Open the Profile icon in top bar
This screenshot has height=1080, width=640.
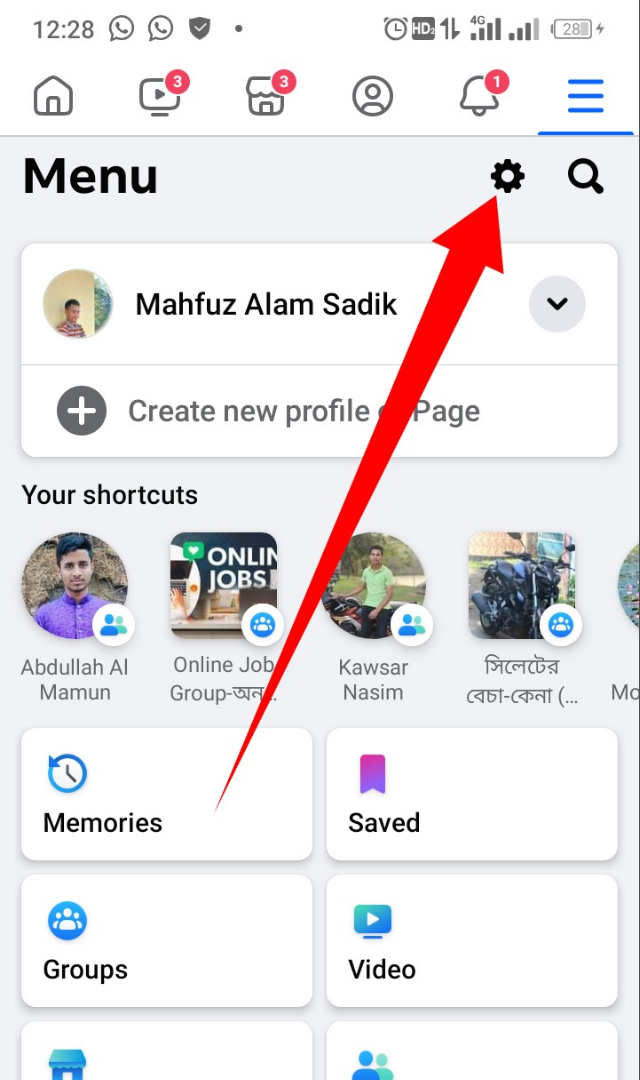coord(372,97)
